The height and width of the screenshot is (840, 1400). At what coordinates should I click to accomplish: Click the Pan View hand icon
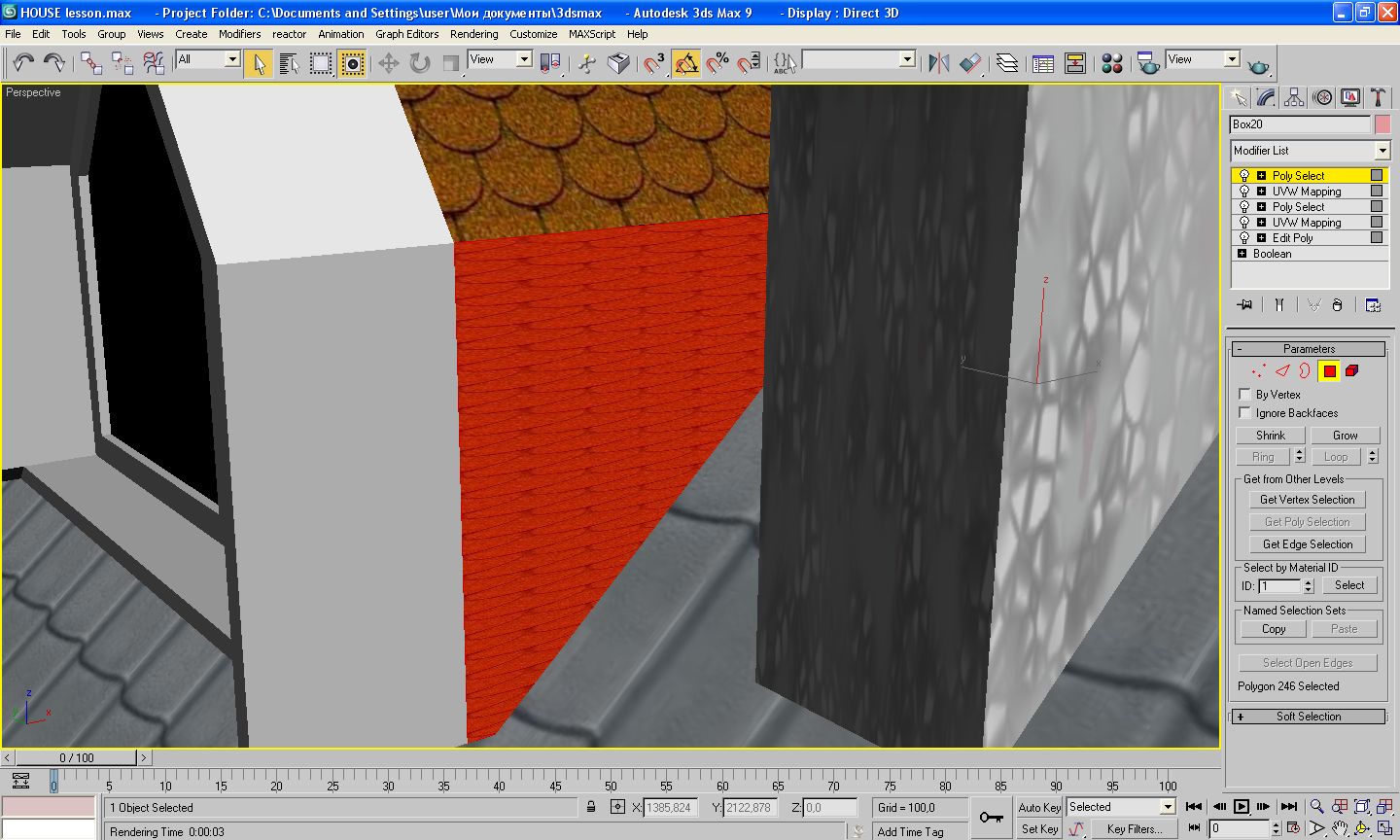pyautogui.click(x=1340, y=828)
